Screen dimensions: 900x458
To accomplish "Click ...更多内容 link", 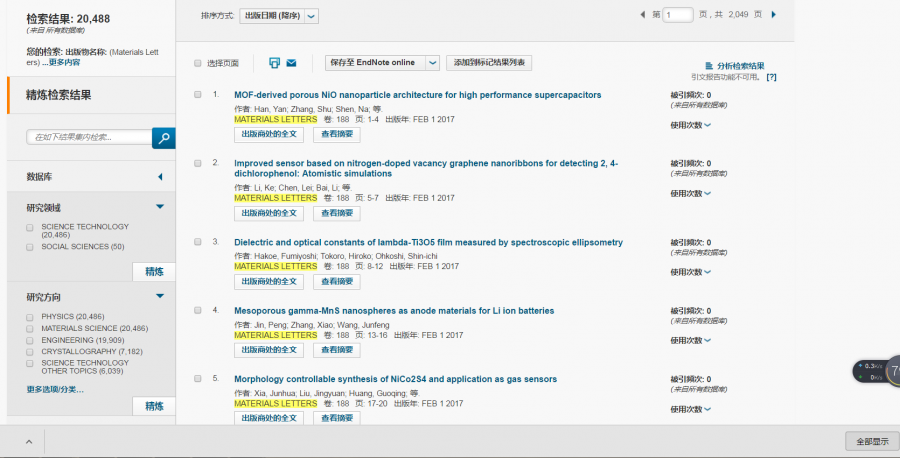I will [x=61, y=63].
